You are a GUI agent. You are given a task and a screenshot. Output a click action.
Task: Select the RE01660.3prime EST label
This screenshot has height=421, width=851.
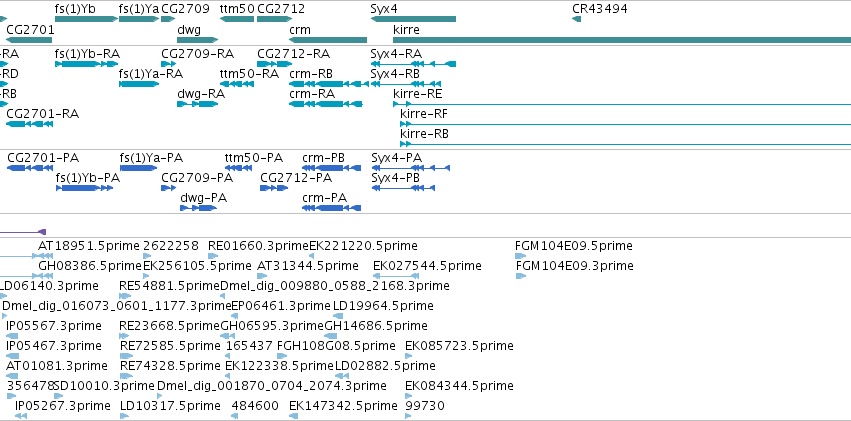click(258, 246)
